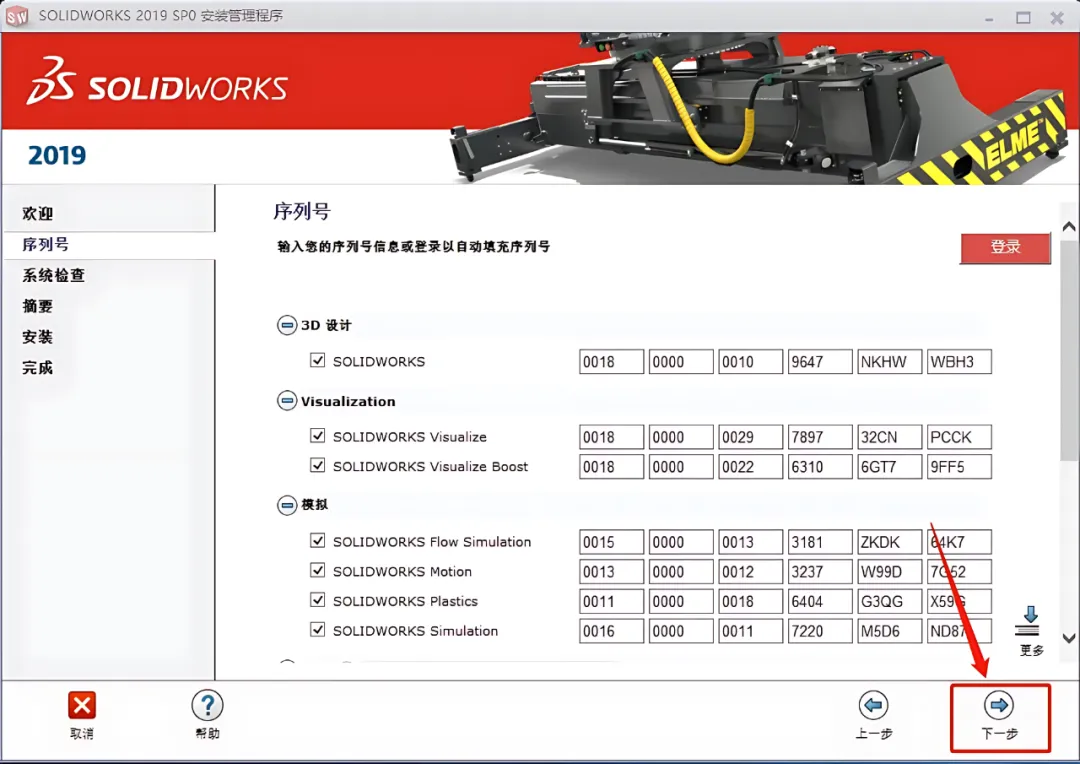Viewport: 1080px width, 764px height.
Task: Toggle SOLIDWORKS Flow Simulation checkbox
Action: tap(318, 541)
